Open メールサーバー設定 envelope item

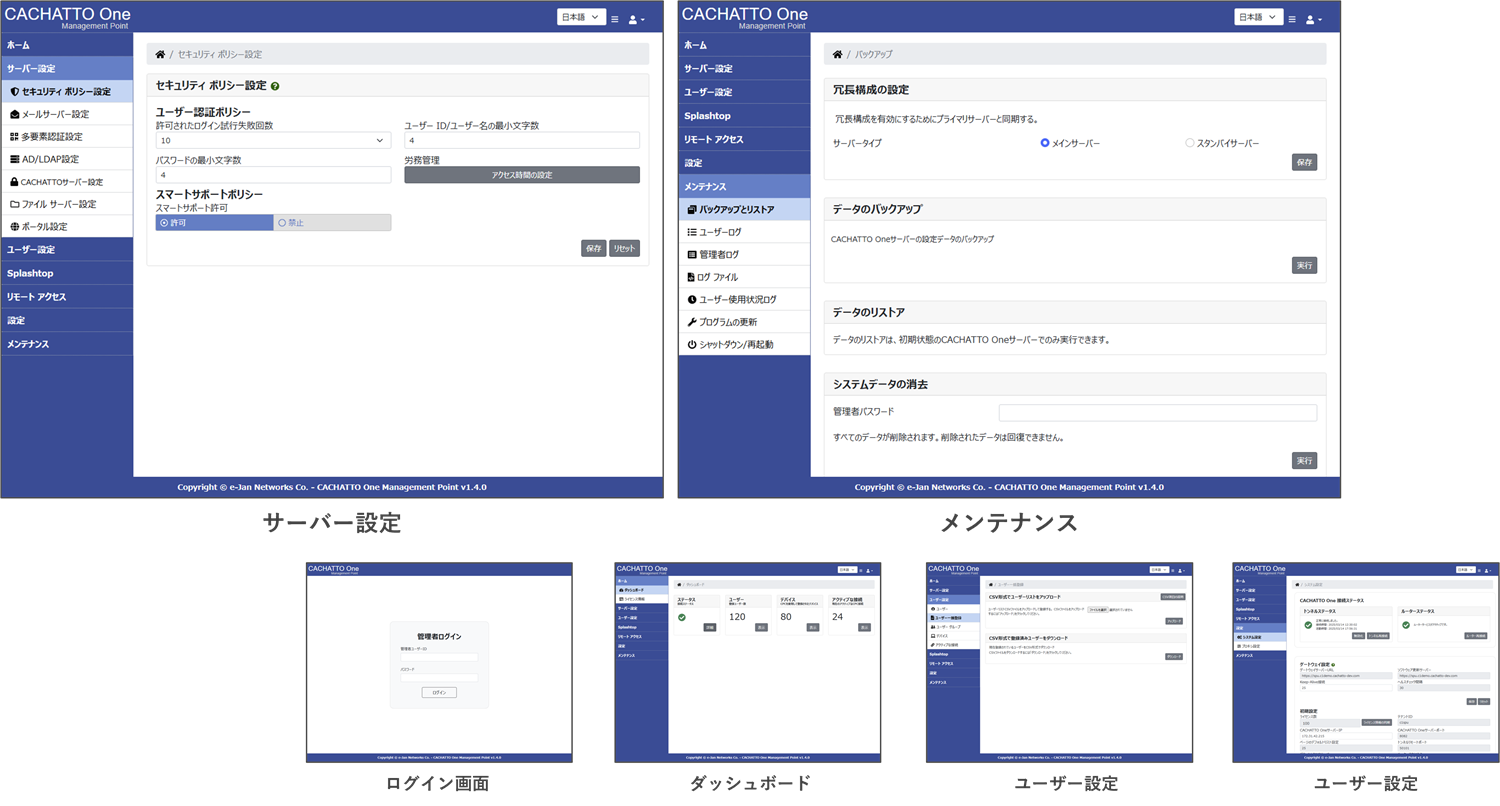click(x=67, y=114)
